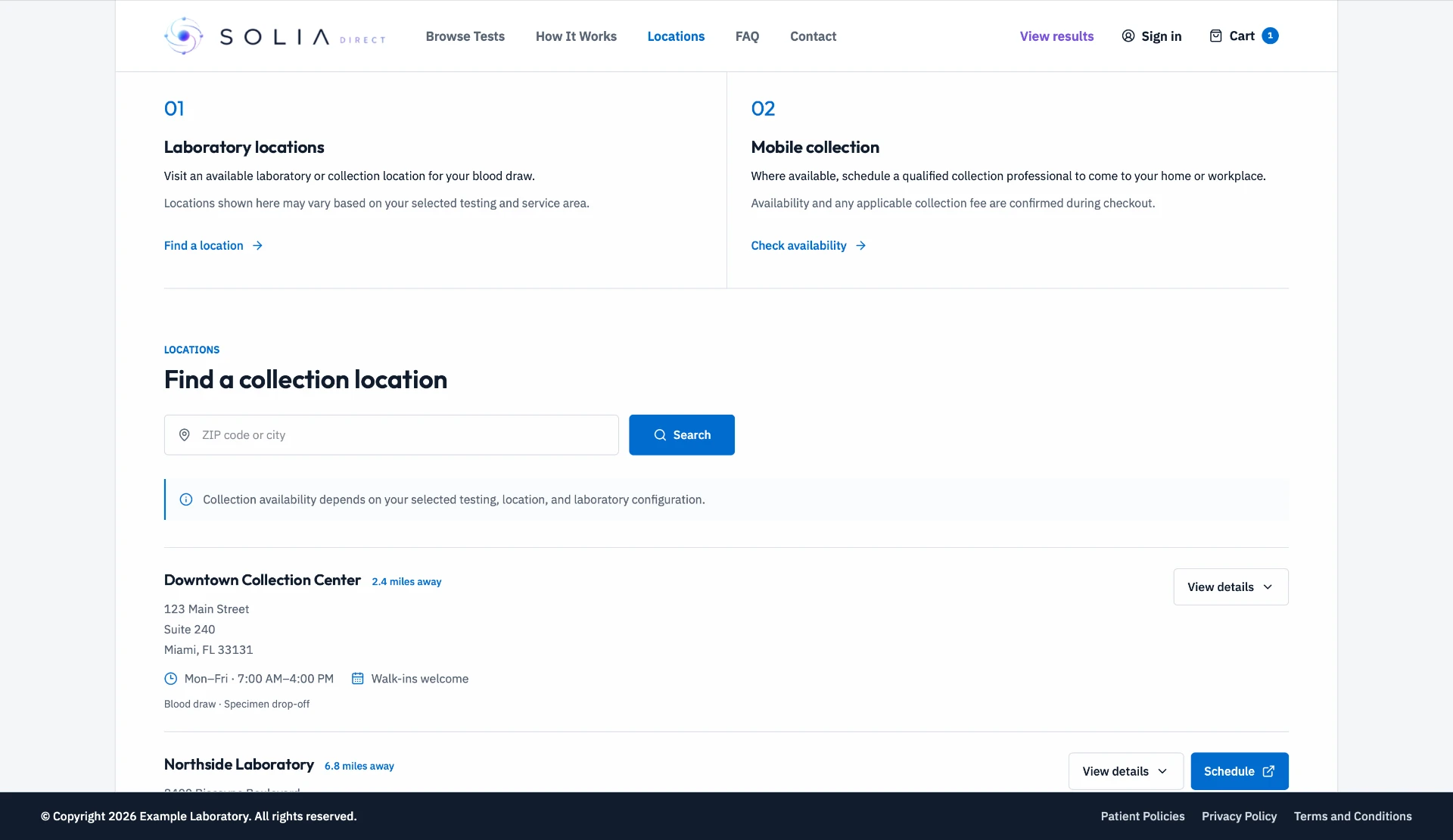1453x840 pixels.
Task: Click the Mon–Fri 7:00 AM–4:00 PM hours text
Action: click(x=259, y=679)
